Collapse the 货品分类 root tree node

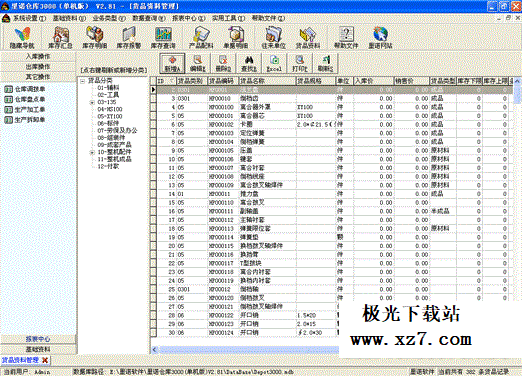coord(83,81)
